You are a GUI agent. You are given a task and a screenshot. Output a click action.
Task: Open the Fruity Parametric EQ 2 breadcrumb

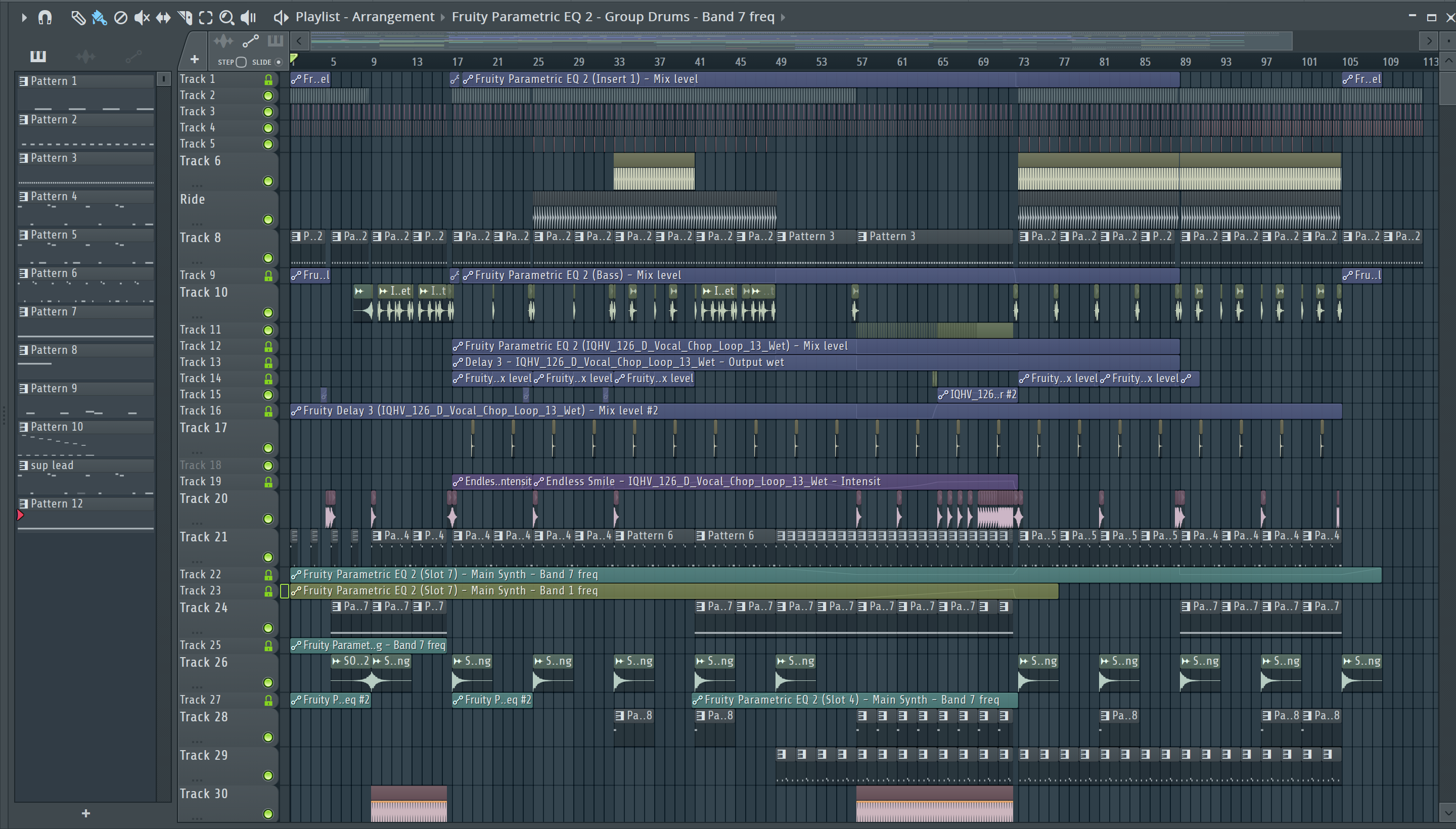pyautogui.click(x=613, y=17)
